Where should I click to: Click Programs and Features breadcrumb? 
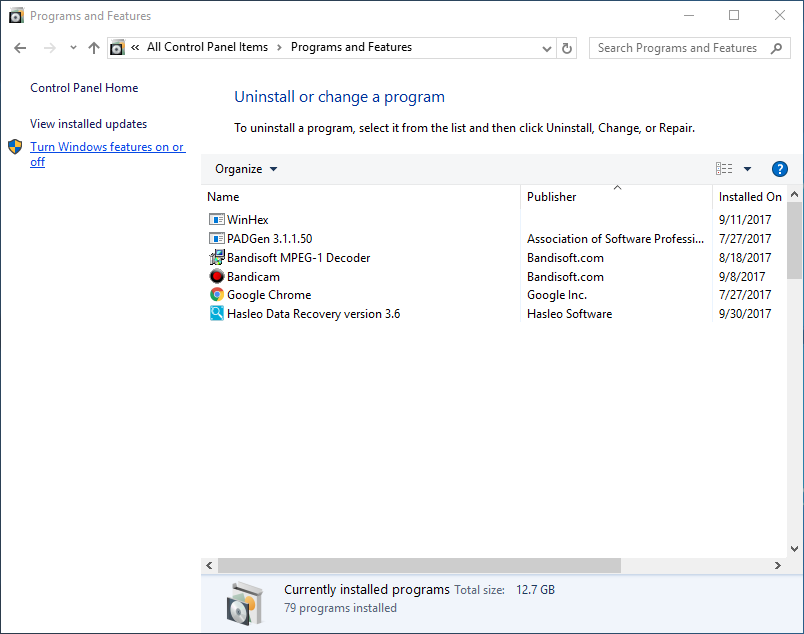click(351, 47)
